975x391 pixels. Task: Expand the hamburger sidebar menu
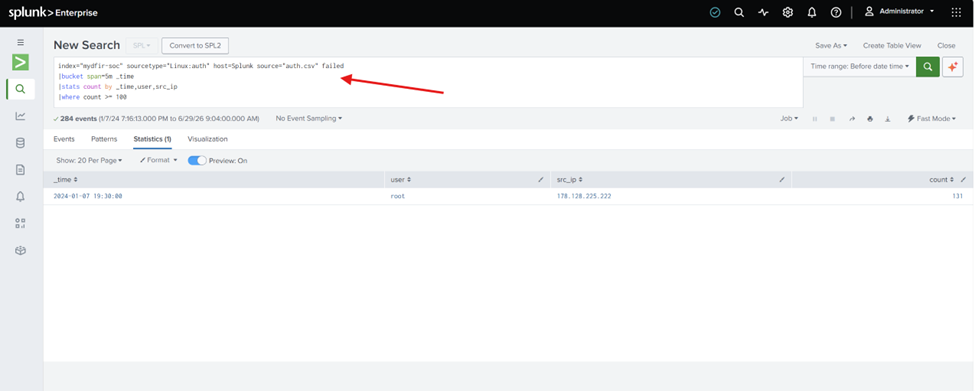point(21,42)
